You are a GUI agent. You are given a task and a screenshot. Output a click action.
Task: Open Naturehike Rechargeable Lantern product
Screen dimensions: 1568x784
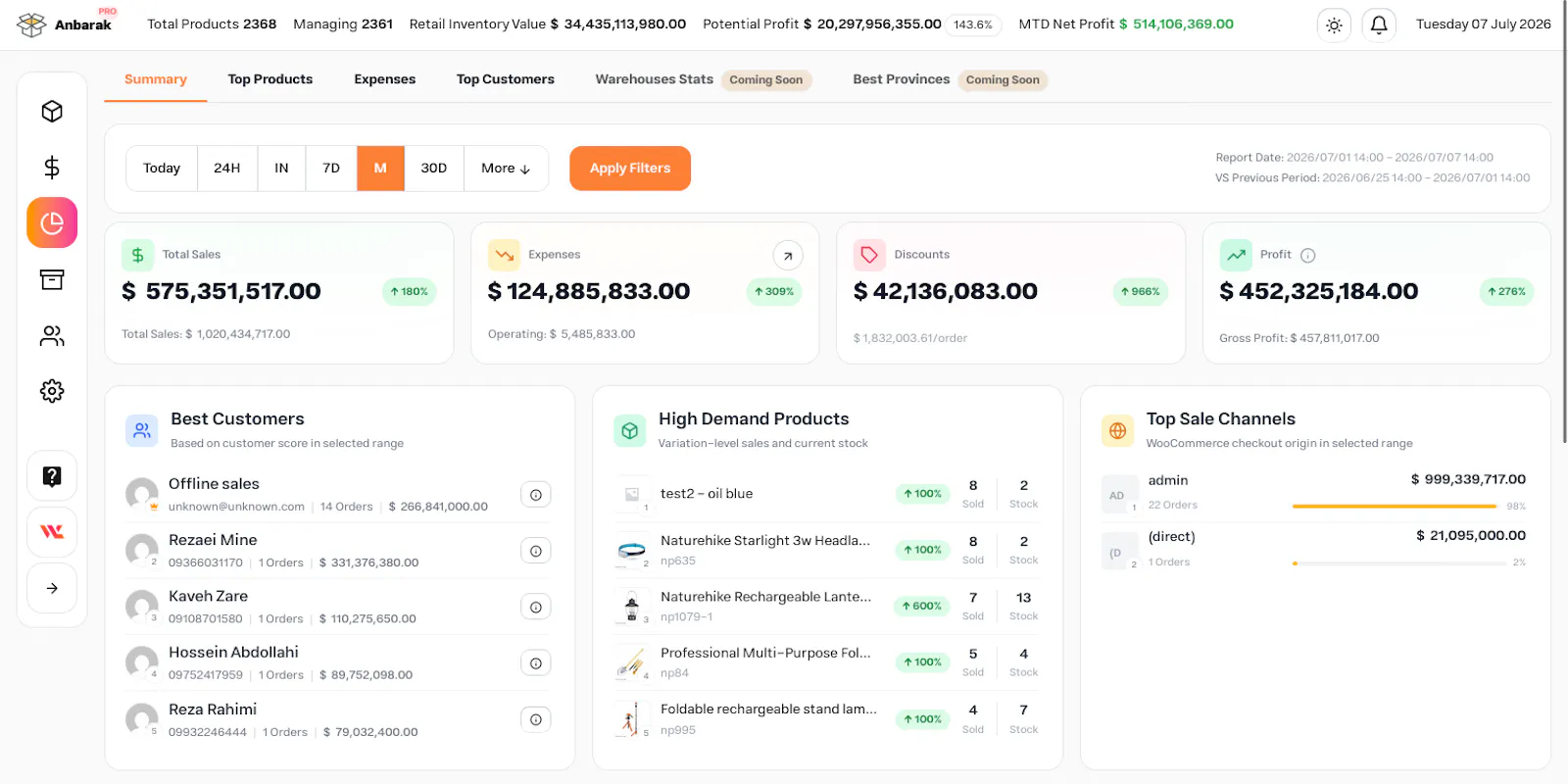click(765, 597)
